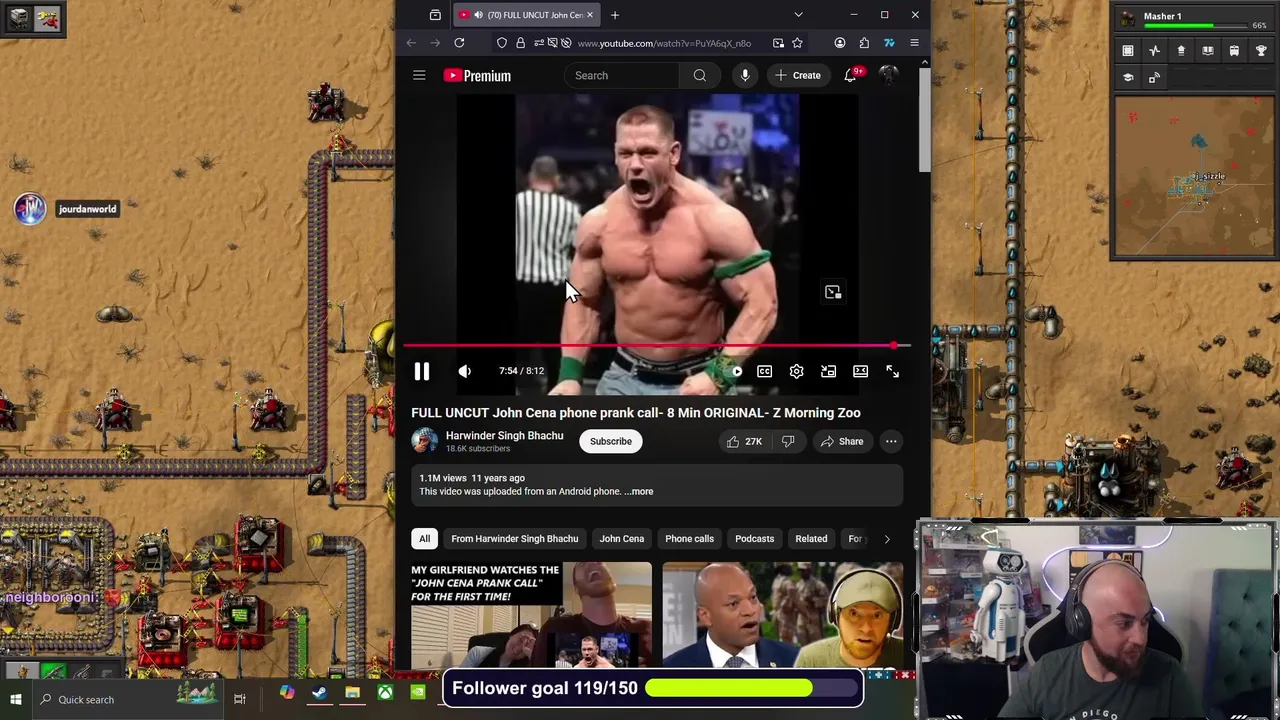Image resolution: width=1280 pixels, height=720 pixels.
Task: Select the Phone calls chip
Action: click(x=689, y=539)
